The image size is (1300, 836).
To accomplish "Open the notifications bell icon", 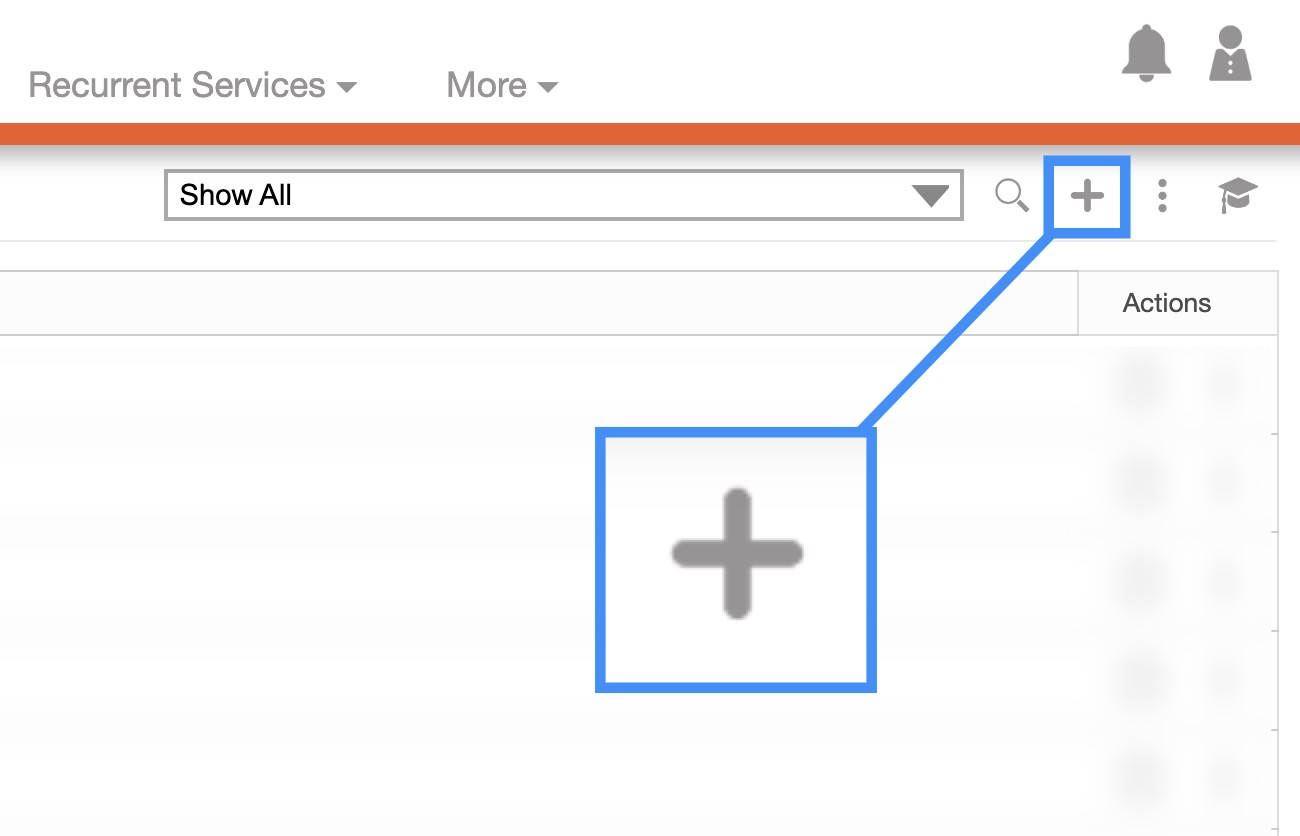I will click(1146, 53).
